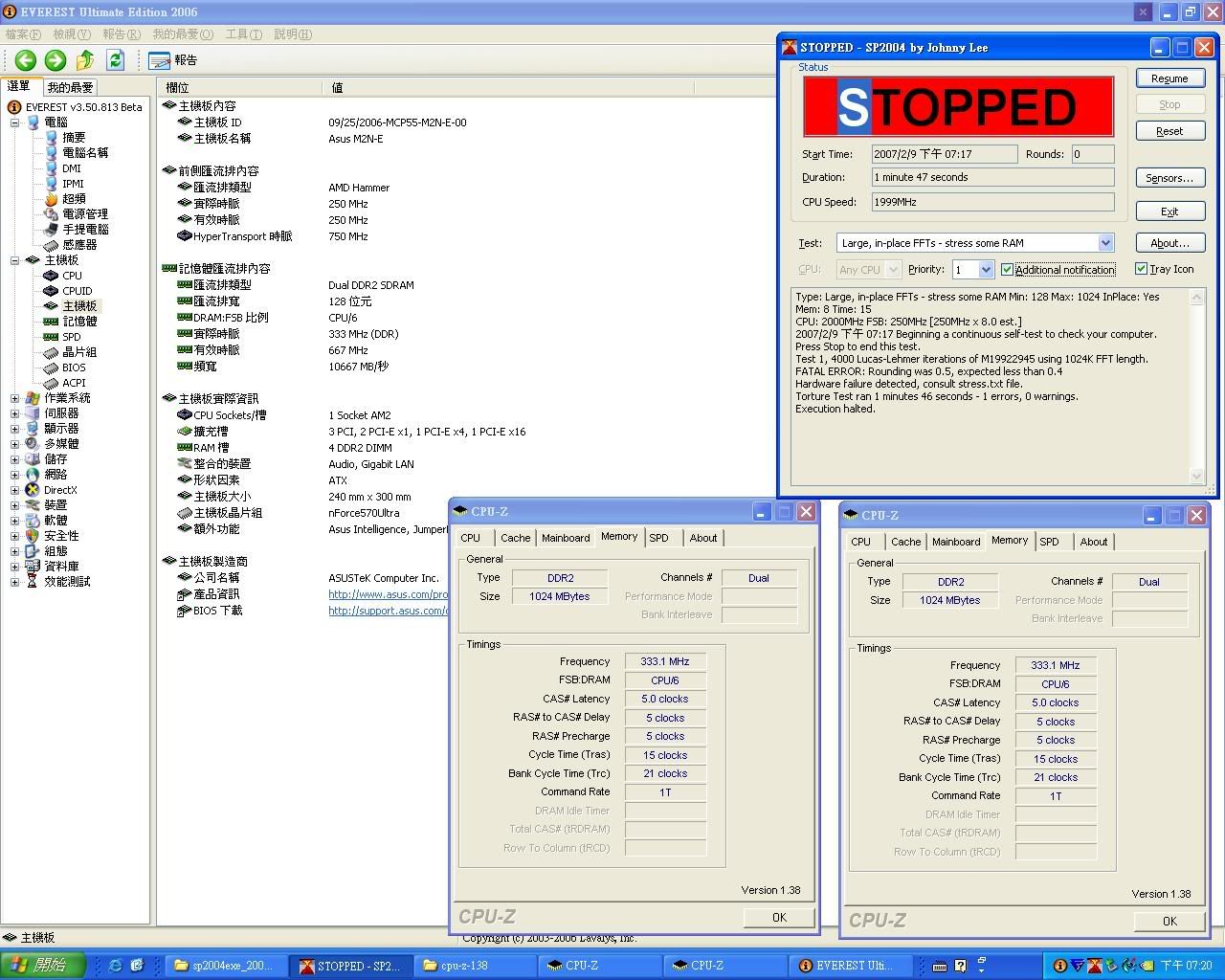
Task: Open the 檢視(V) menu in EVEREST
Action: point(71,34)
